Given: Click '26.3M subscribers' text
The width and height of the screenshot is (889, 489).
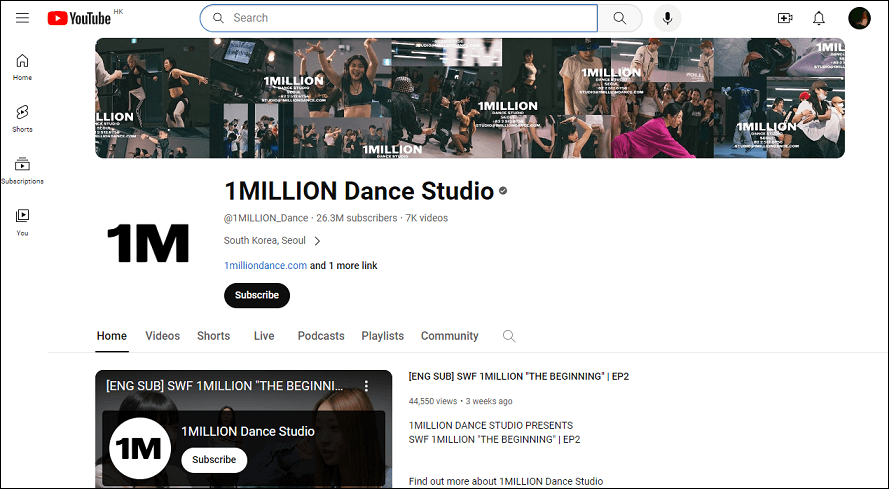Looking at the screenshot, I should pos(357,218).
